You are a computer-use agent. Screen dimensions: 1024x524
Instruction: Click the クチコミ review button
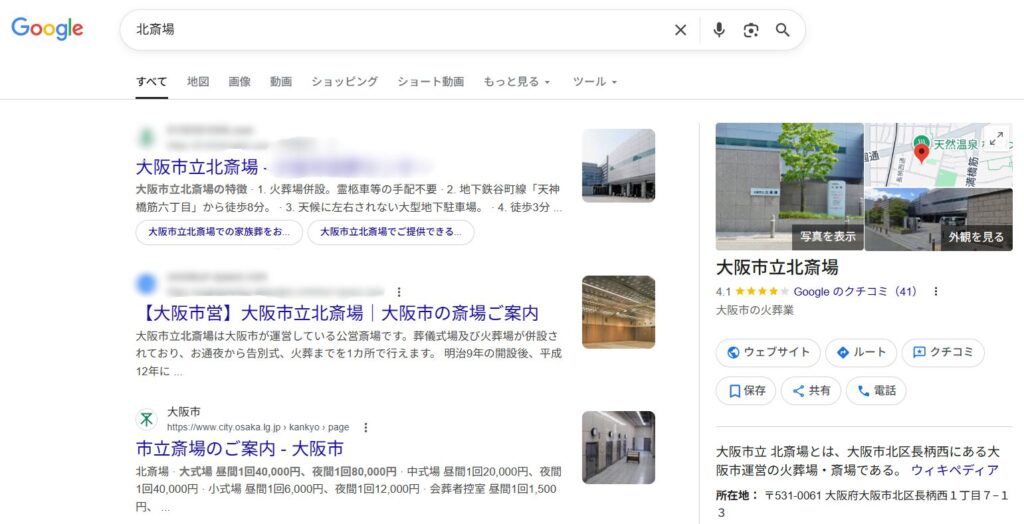943,352
